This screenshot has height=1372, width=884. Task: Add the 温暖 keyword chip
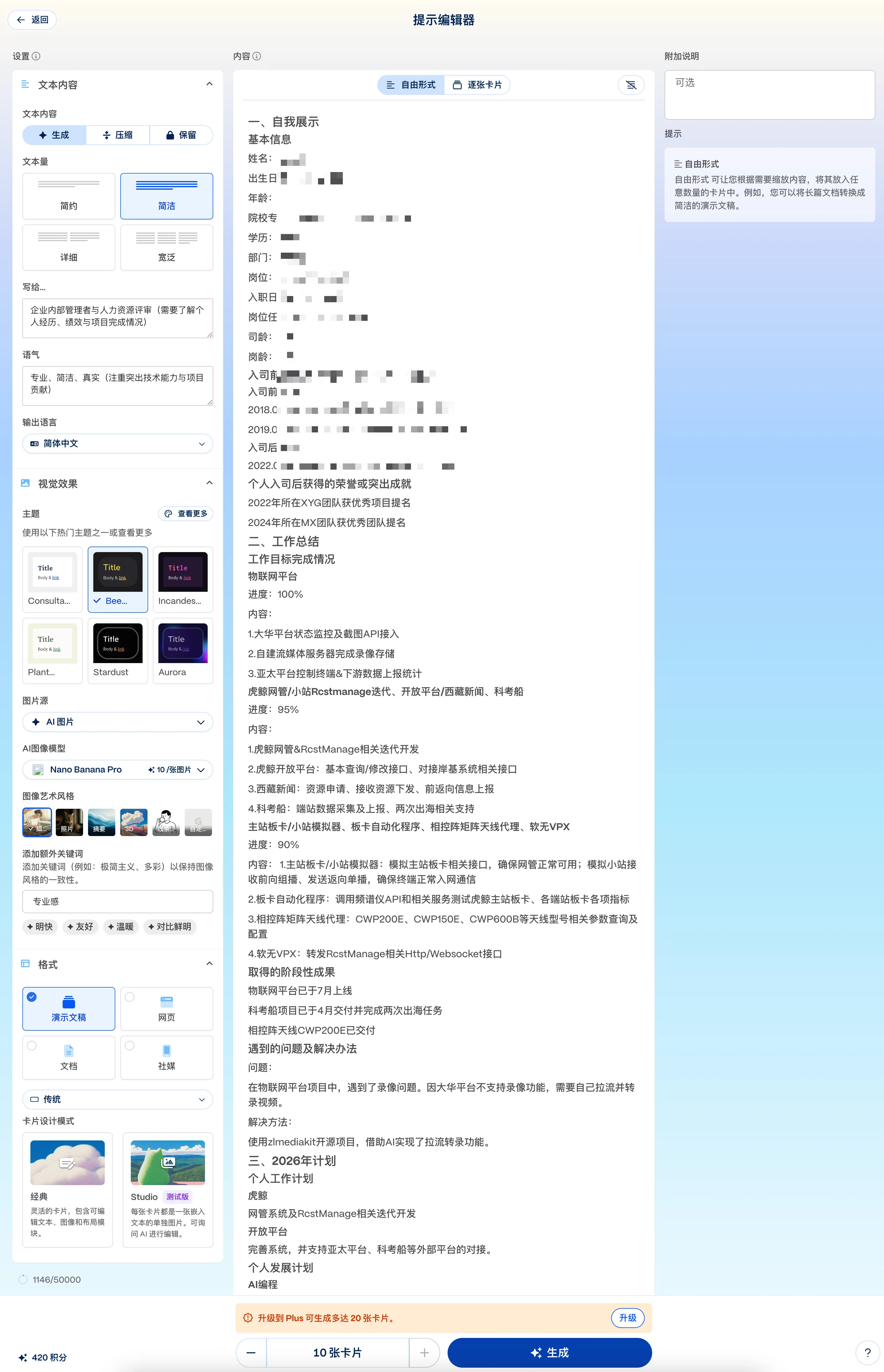tap(121, 927)
